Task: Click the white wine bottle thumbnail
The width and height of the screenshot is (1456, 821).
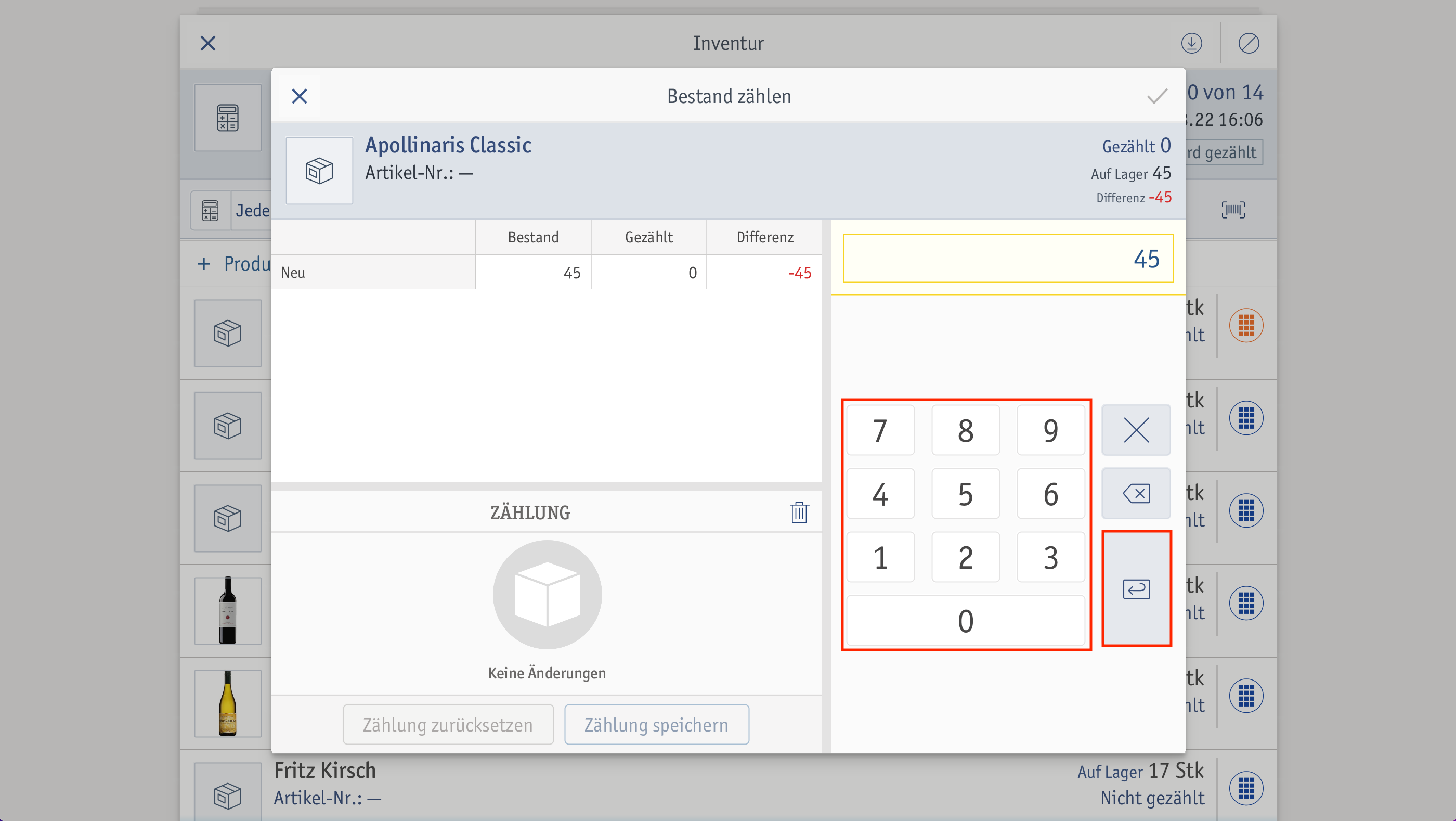Action: (228, 703)
